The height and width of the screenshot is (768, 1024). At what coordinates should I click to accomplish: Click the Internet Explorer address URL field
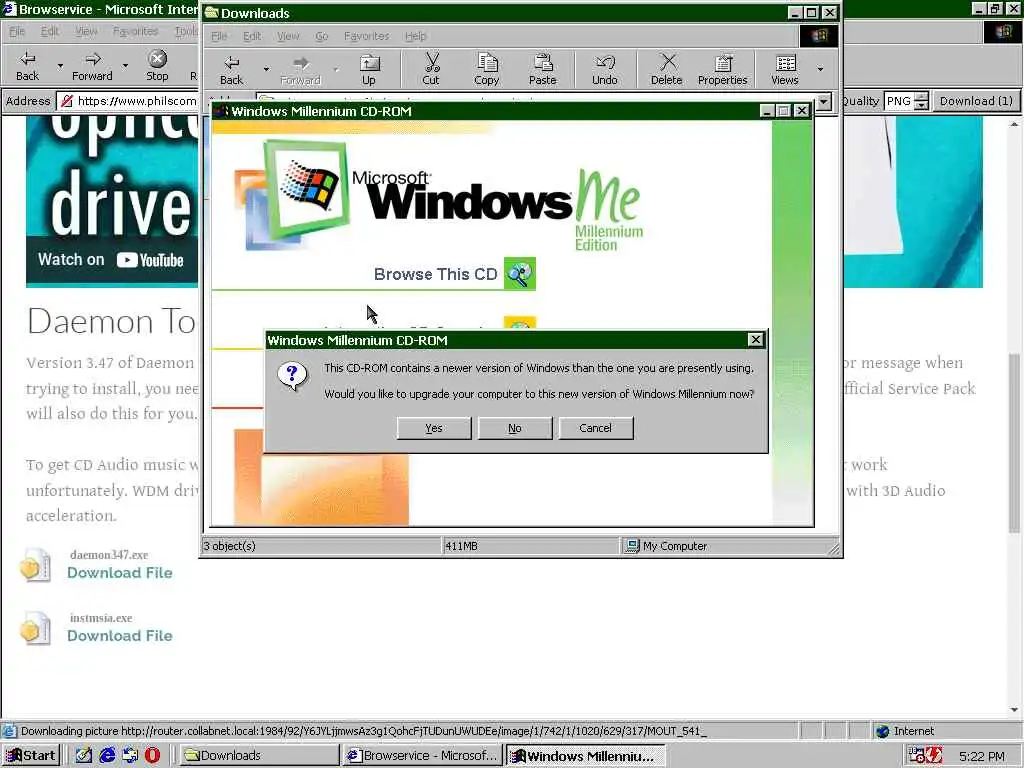tap(128, 101)
